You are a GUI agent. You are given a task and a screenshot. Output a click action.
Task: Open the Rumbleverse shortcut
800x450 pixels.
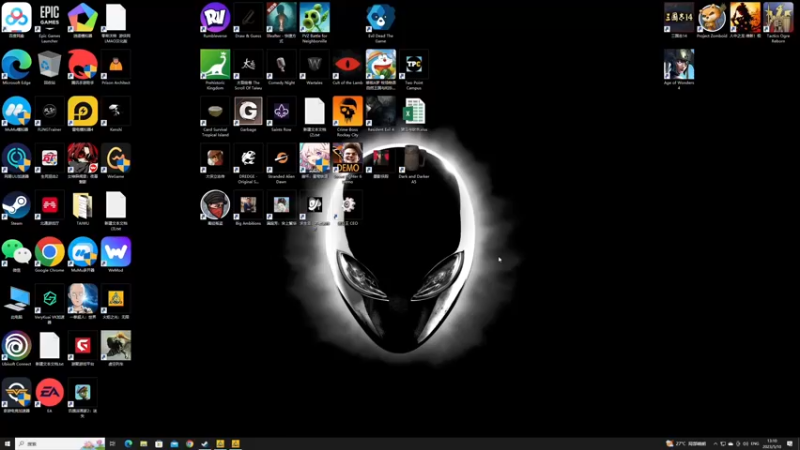click(215, 21)
